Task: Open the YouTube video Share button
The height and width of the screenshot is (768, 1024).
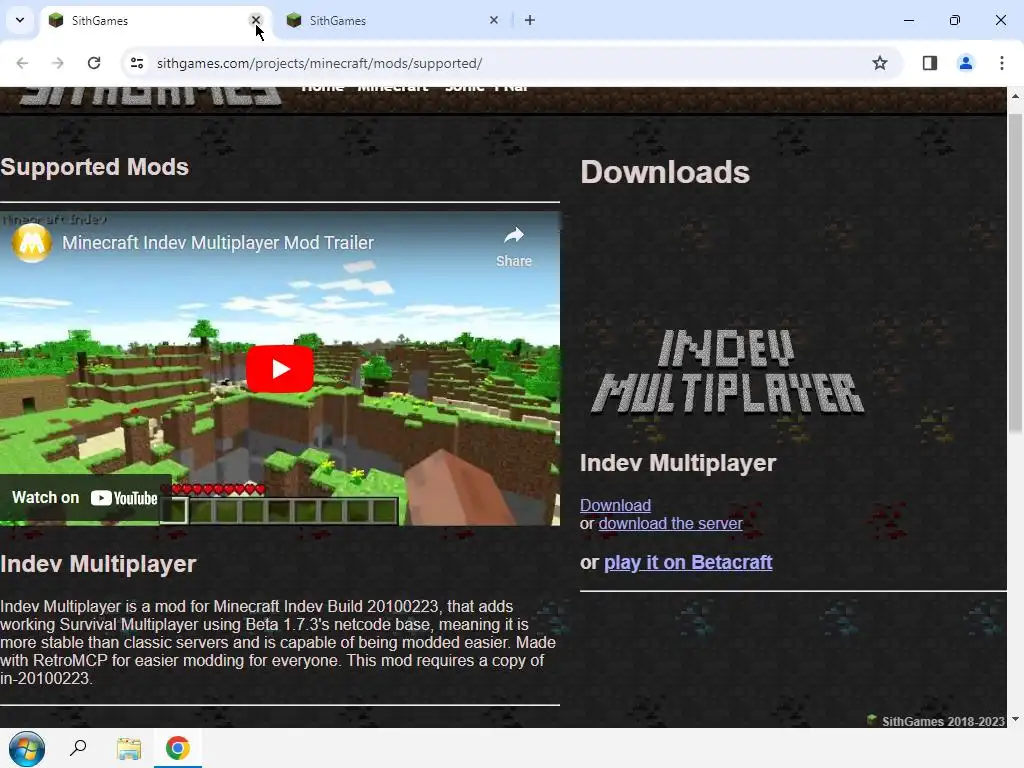Action: point(514,248)
